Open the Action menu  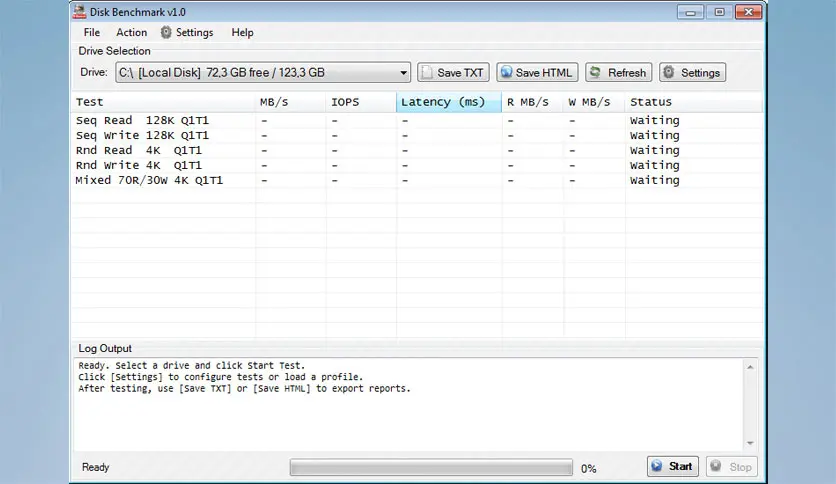(x=132, y=33)
